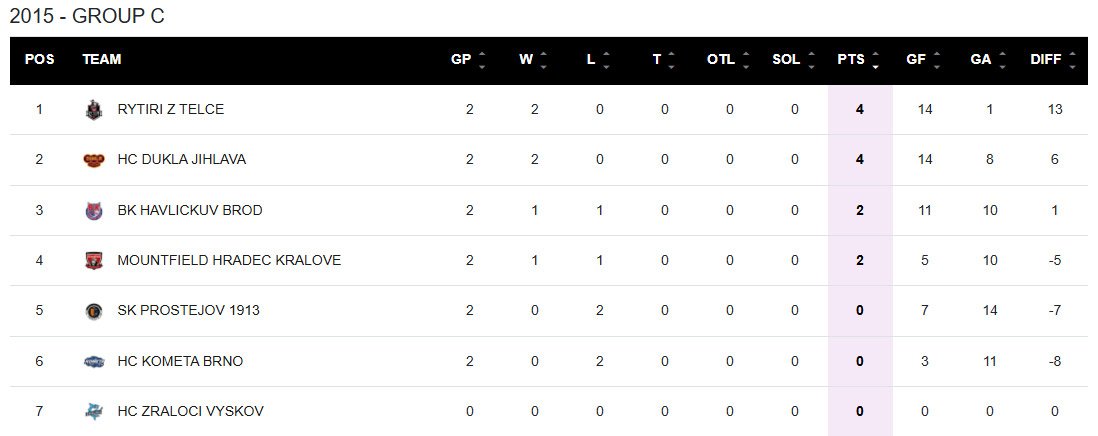Select MOUNTFIELD HRADEC KRALOVE team name
The width and height of the screenshot is (1098, 436).
229,261
